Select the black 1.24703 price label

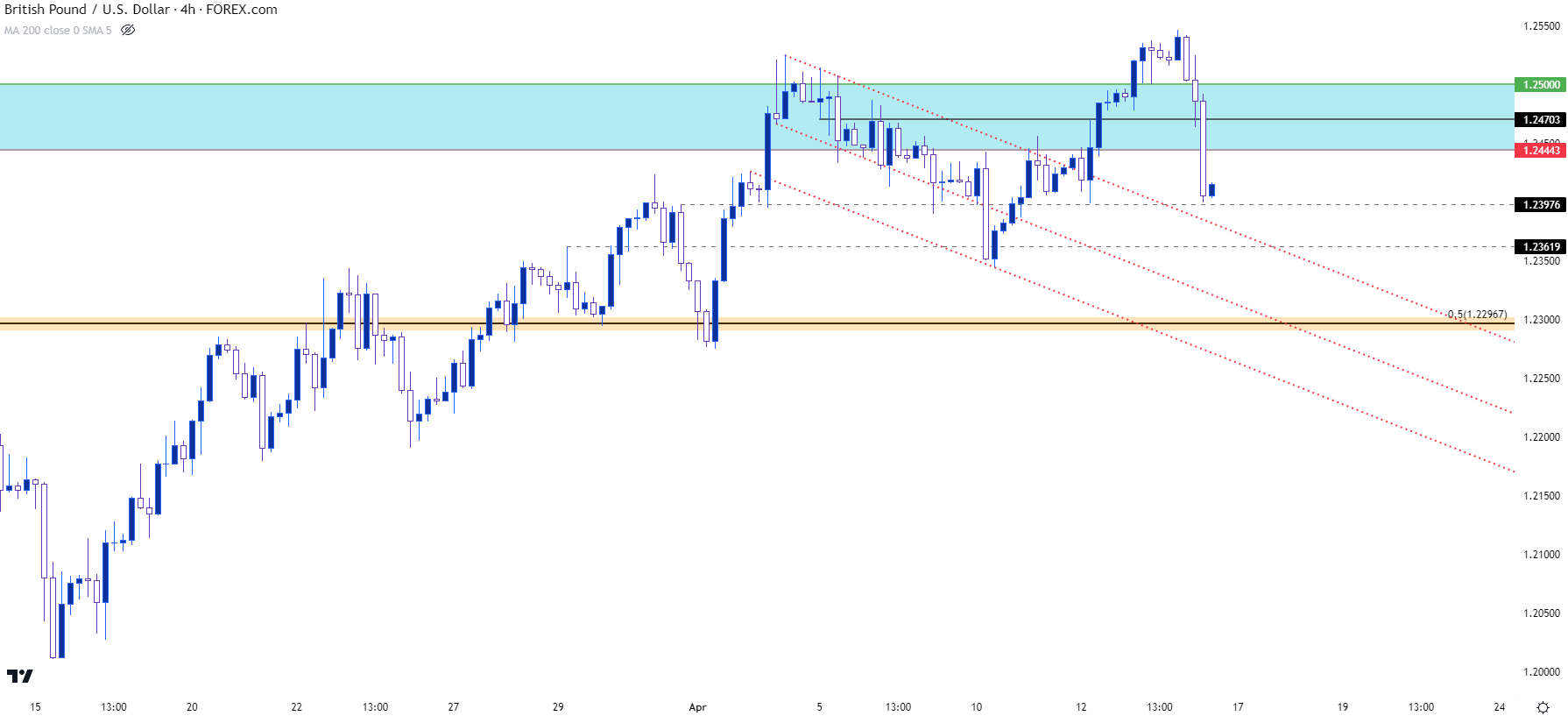point(1540,120)
